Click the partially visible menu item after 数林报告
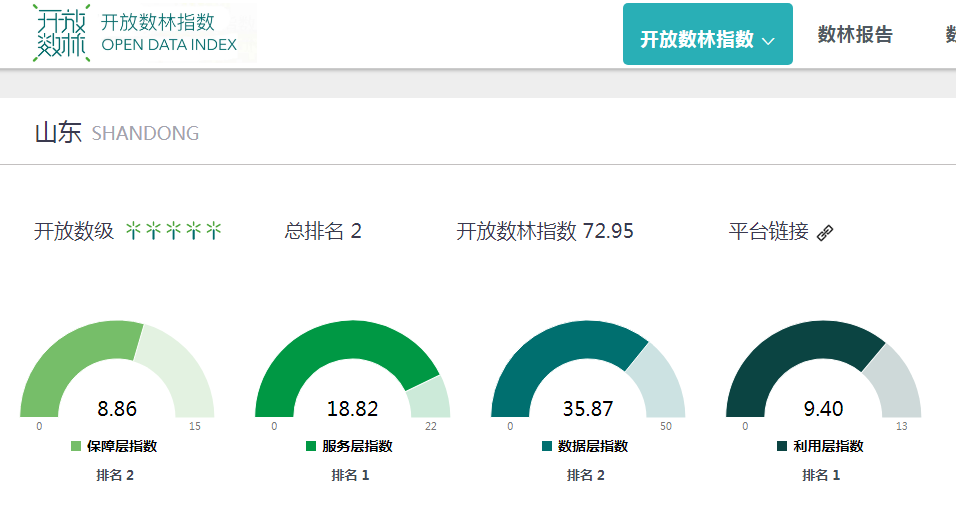 pos(949,35)
